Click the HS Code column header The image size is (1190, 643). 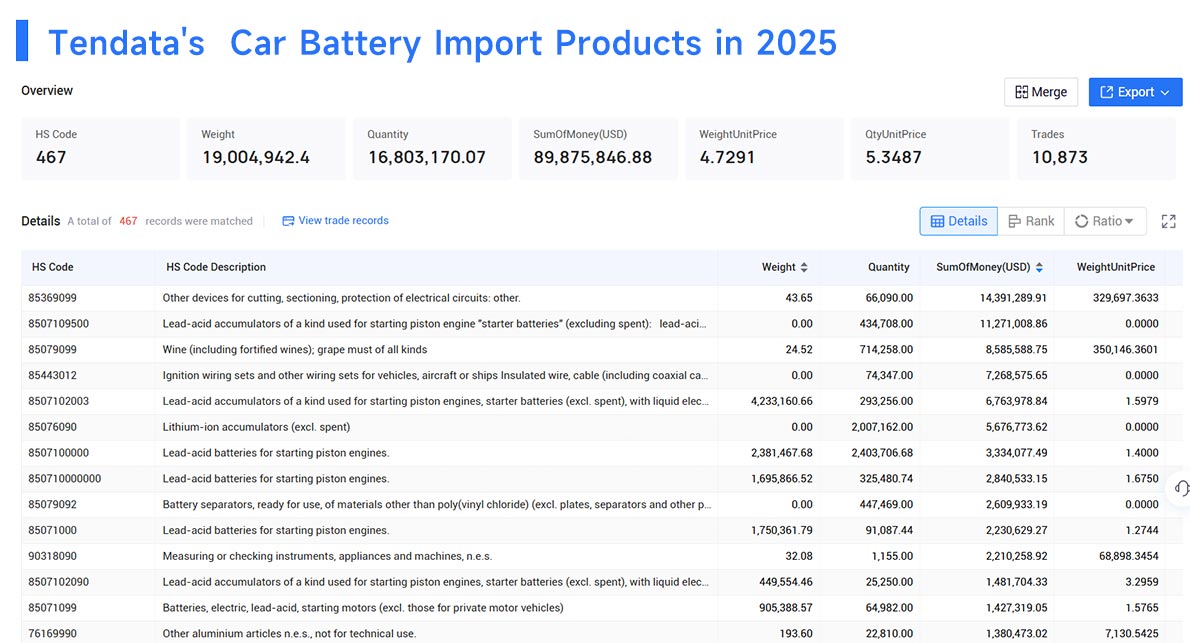click(52, 267)
